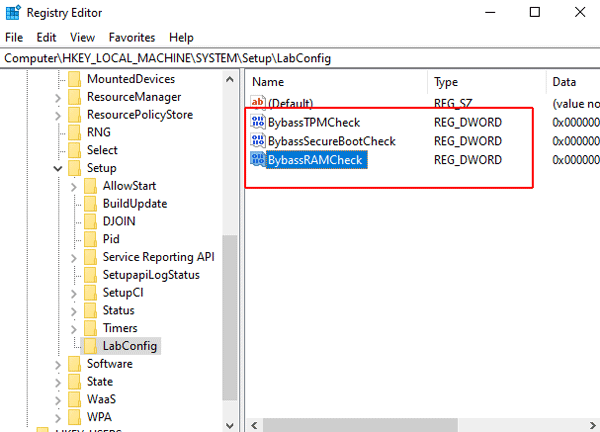The height and width of the screenshot is (432, 600).
Task: Click the values pane scroll right arrow
Action: 593,425
